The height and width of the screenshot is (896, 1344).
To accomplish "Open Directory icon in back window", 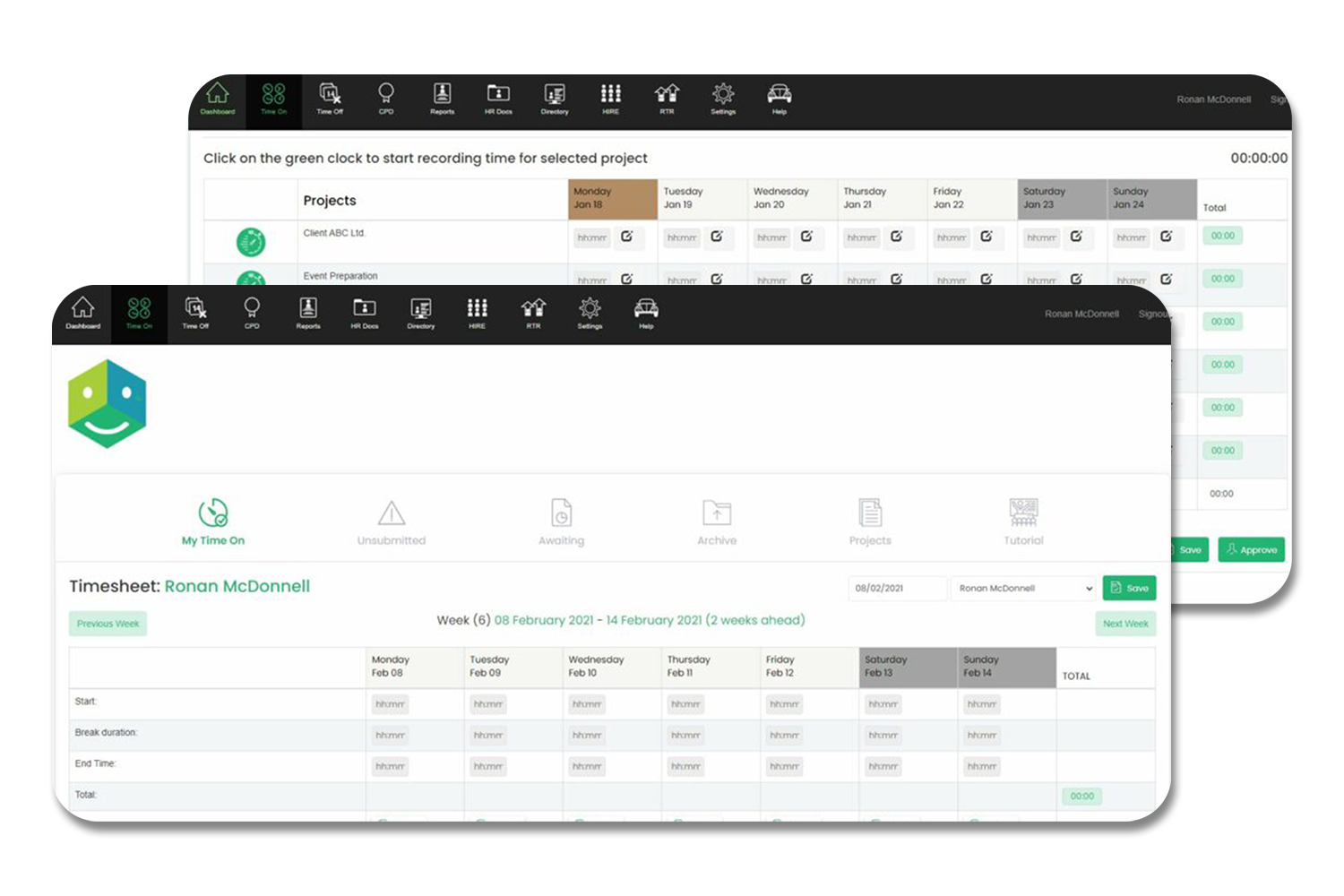I will (555, 99).
